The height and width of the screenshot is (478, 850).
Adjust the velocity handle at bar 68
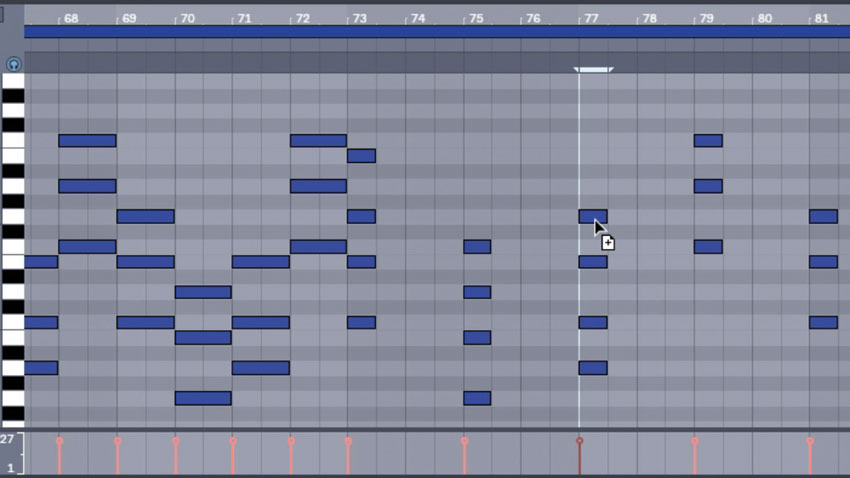[60, 441]
